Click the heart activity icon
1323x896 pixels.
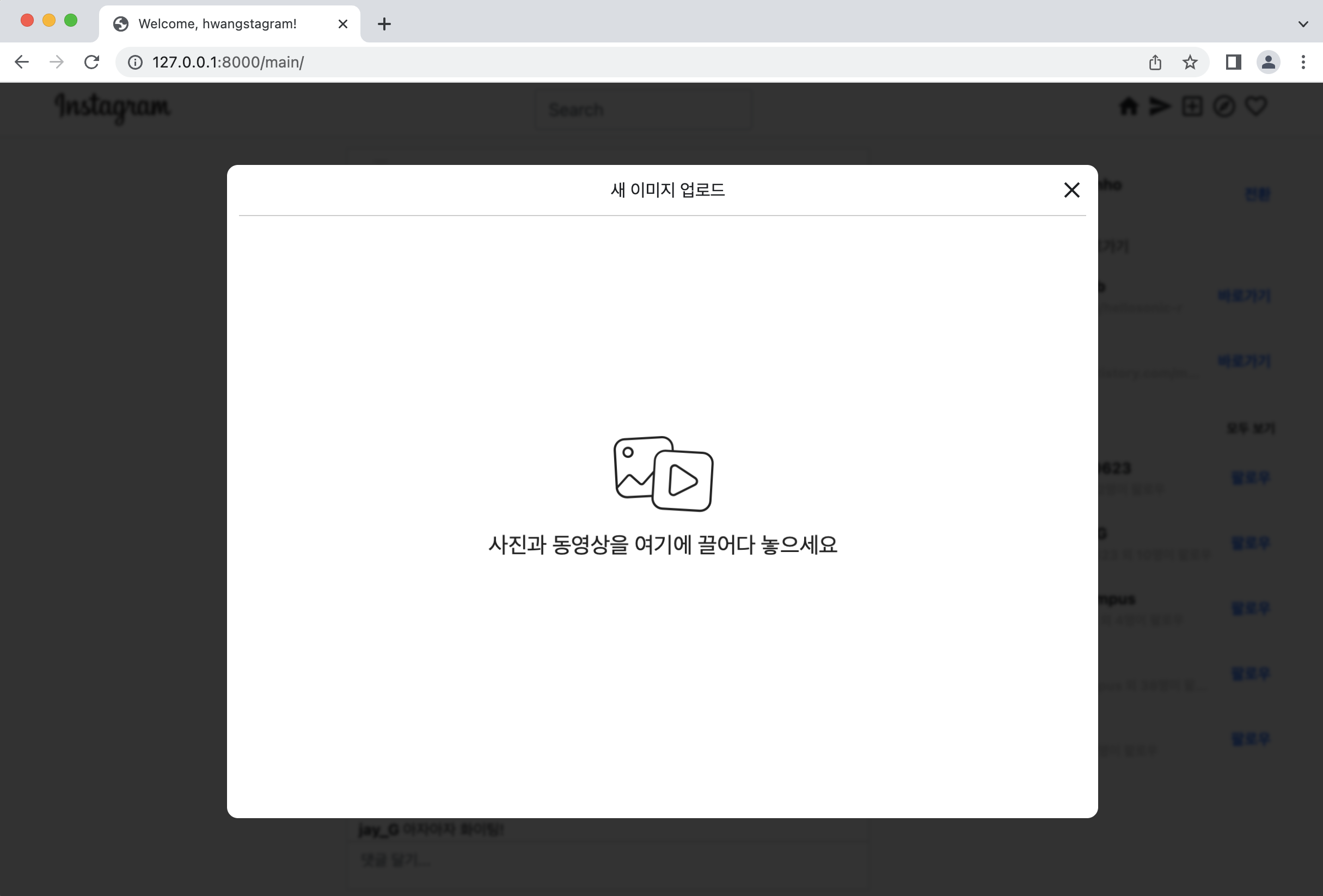(1256, 107)
